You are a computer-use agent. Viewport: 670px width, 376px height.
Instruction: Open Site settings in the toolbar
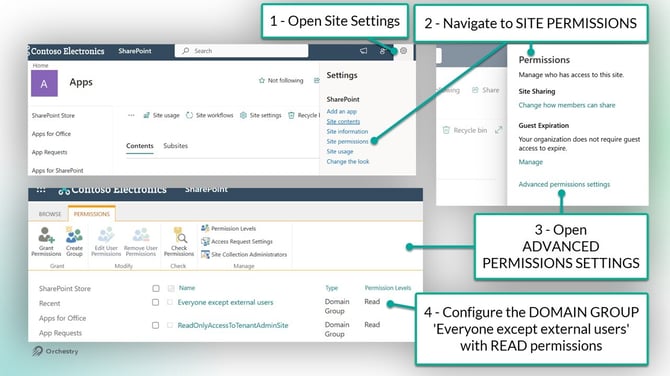[x=261, y=115]
